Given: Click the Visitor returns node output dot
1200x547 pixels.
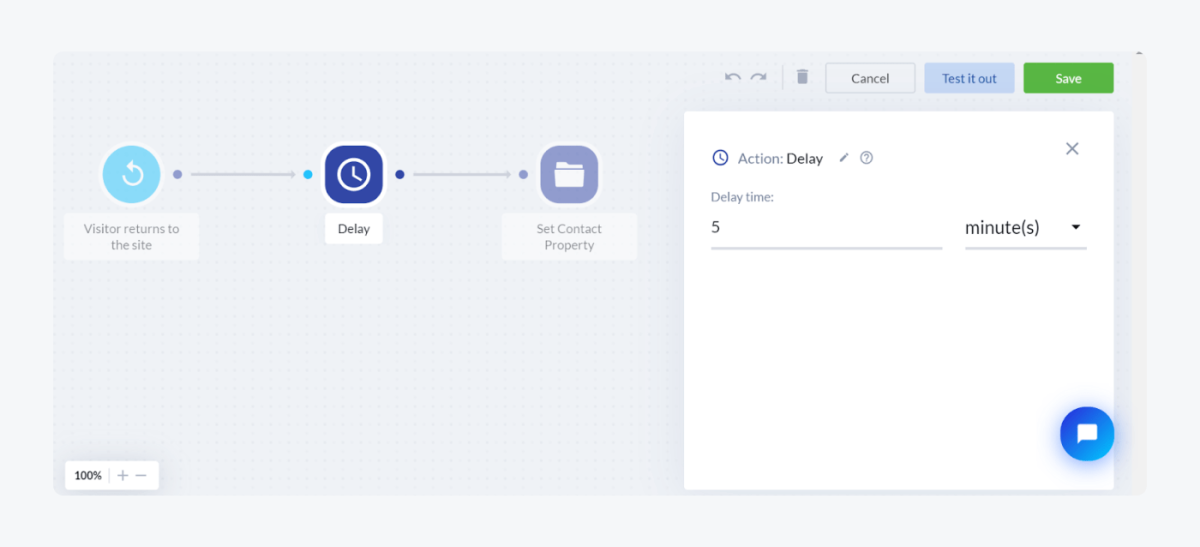Looking at the screenshot, I should 177,174.
